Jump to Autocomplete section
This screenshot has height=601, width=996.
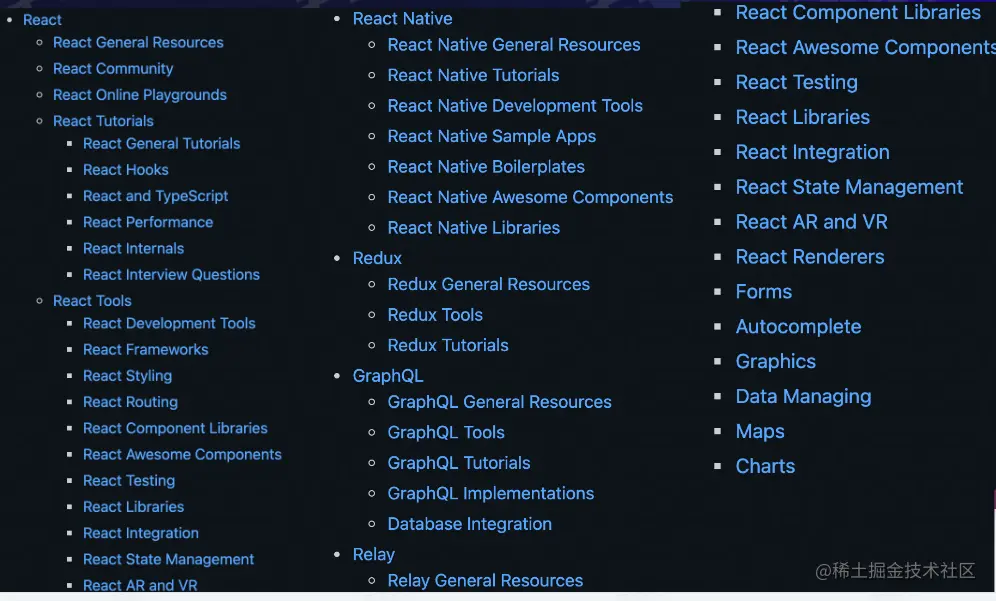pos(798,327)
